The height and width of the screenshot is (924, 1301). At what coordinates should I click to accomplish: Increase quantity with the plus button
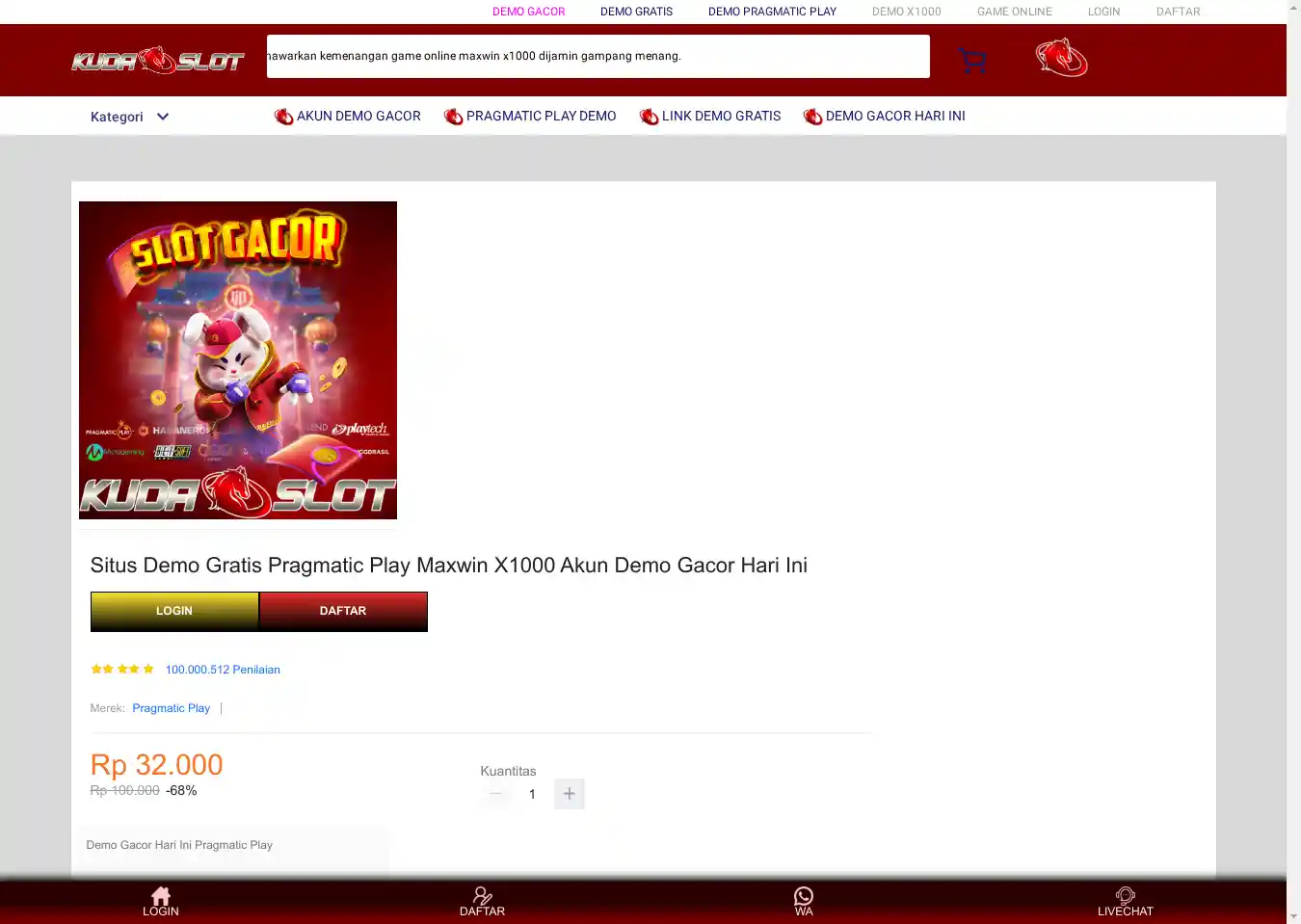[570, 794]
